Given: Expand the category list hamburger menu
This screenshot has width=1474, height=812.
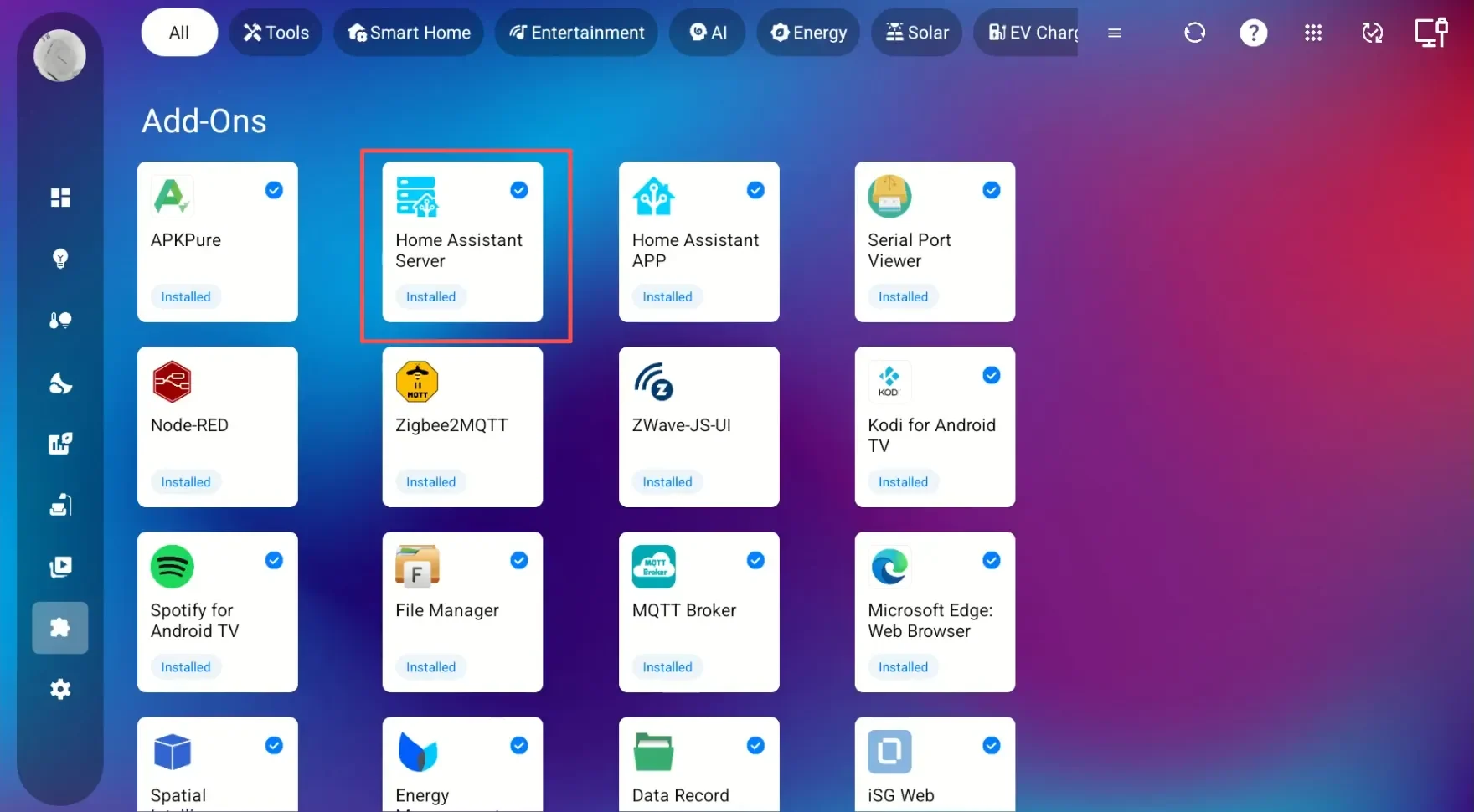Looking at the screenshot, I should (x=1114, y=33).
